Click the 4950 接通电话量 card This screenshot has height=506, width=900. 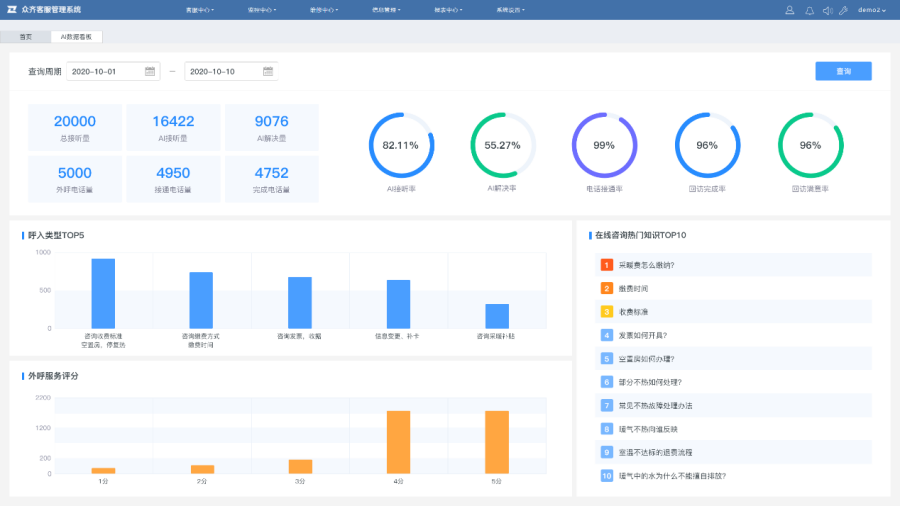173,179
